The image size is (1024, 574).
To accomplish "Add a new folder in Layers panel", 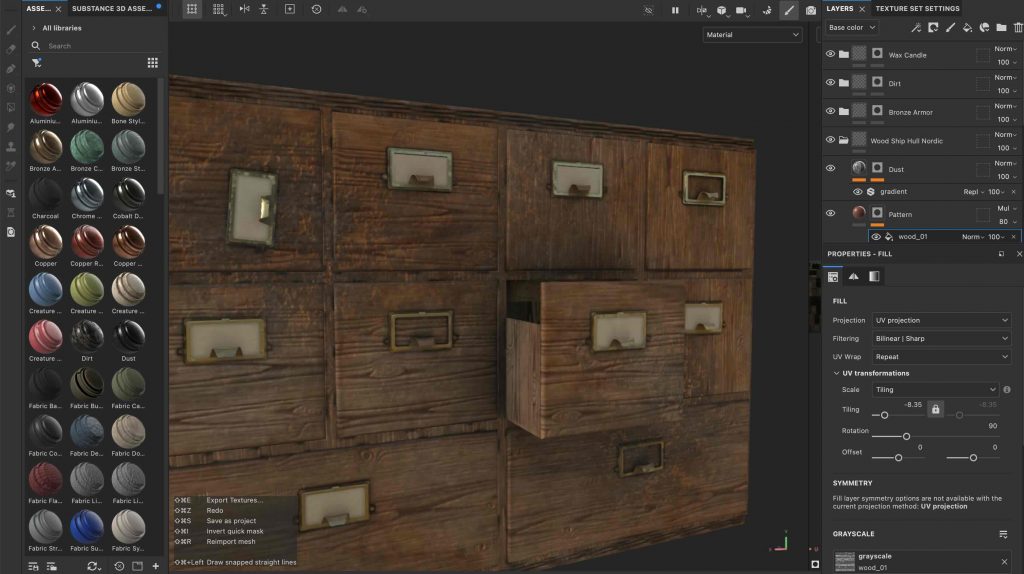I will click(1002, 28).
